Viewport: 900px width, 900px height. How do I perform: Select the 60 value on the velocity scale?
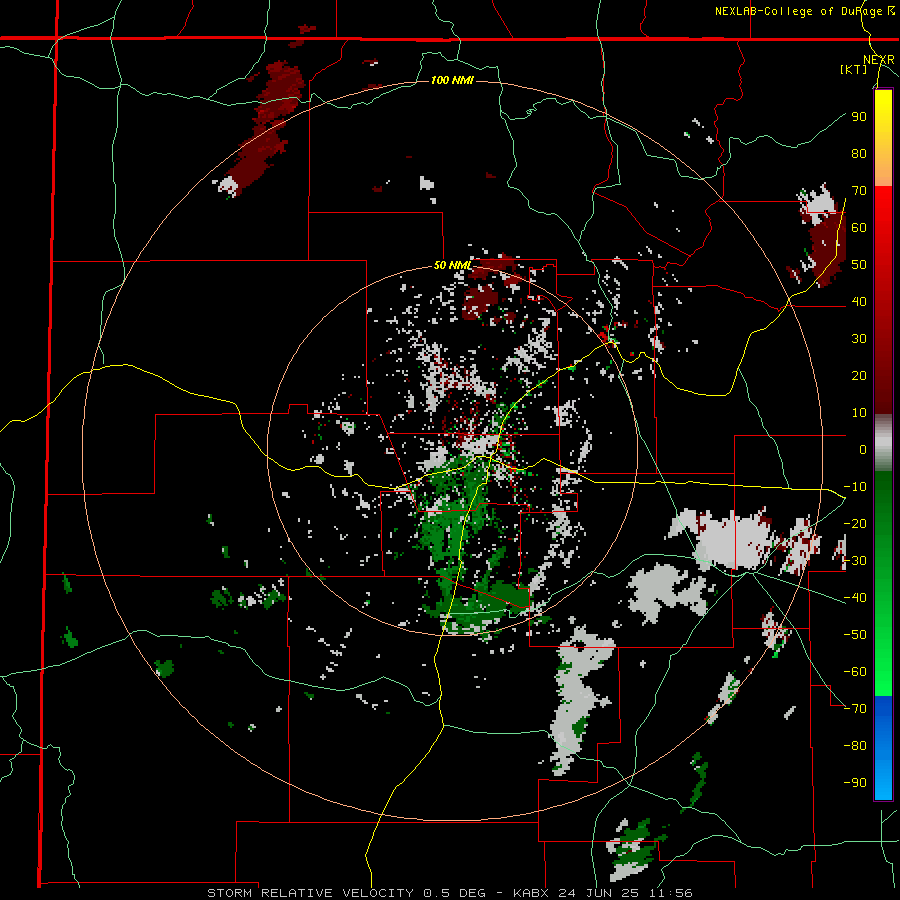(x=859, y=228)
